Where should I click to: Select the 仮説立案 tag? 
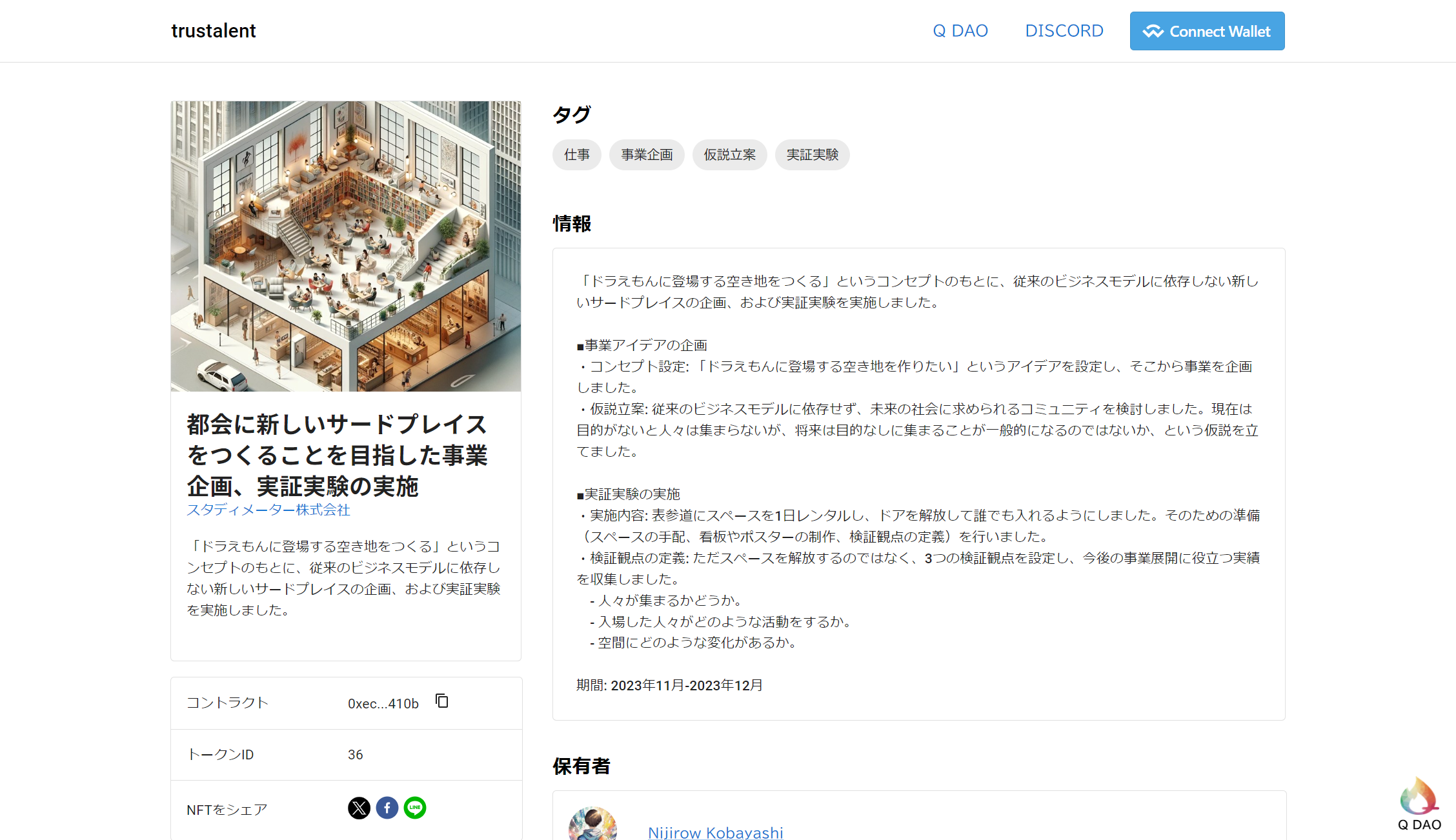point(729,155)
